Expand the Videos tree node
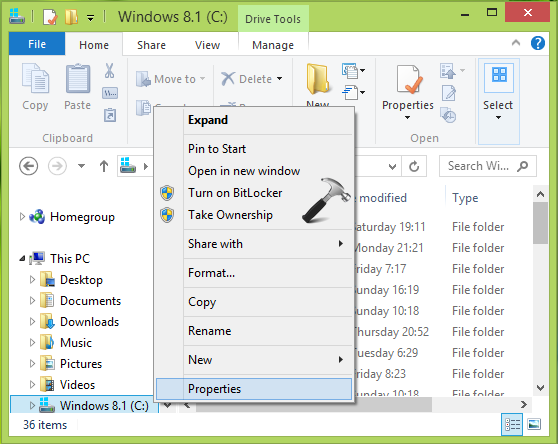 [x=32, y=385]
